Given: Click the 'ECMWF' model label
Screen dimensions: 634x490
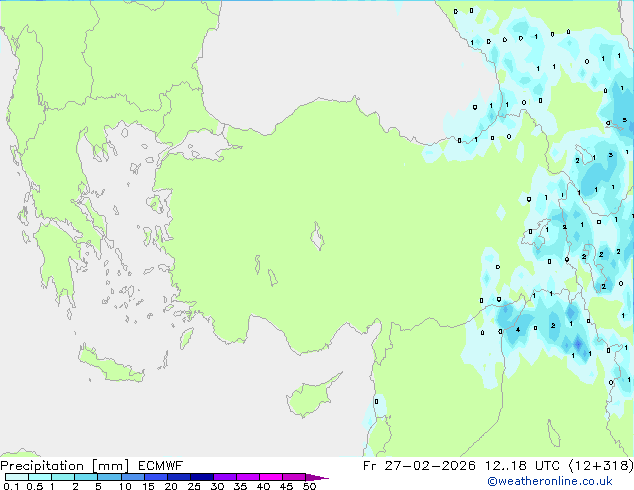Looking at the screenshot, I should tap(161, 466).
